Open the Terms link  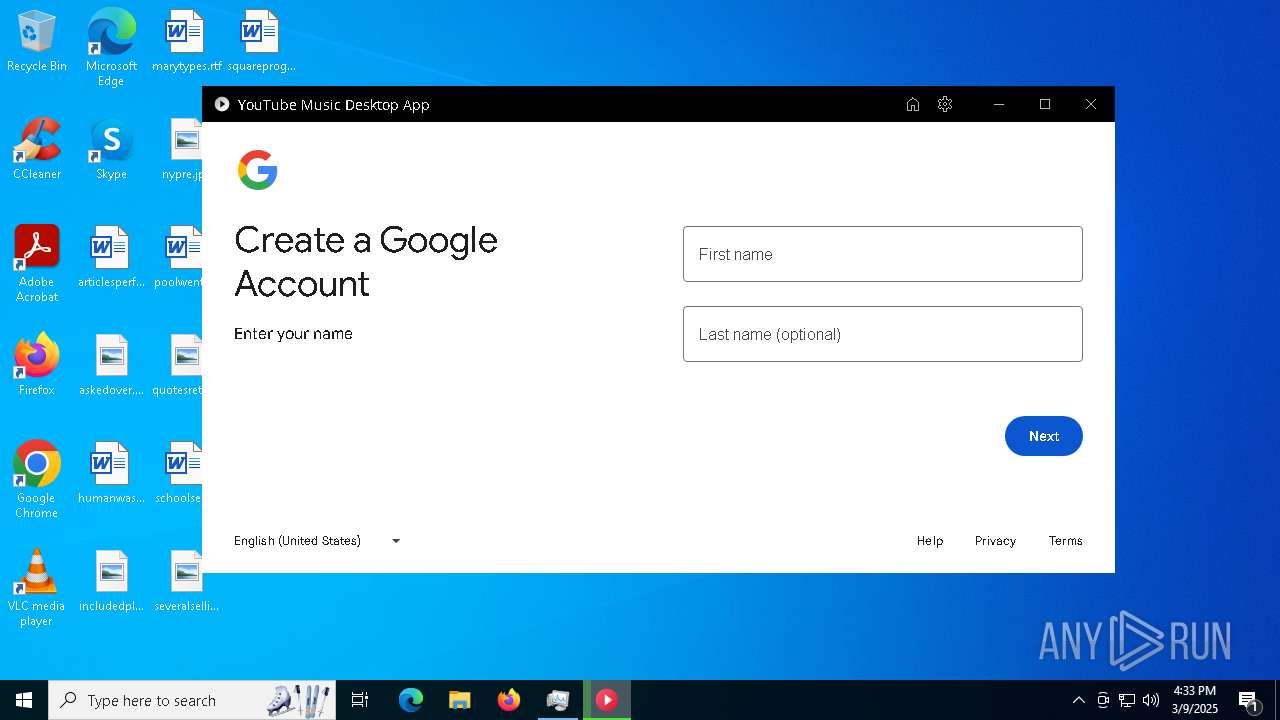pos(1065,541)
